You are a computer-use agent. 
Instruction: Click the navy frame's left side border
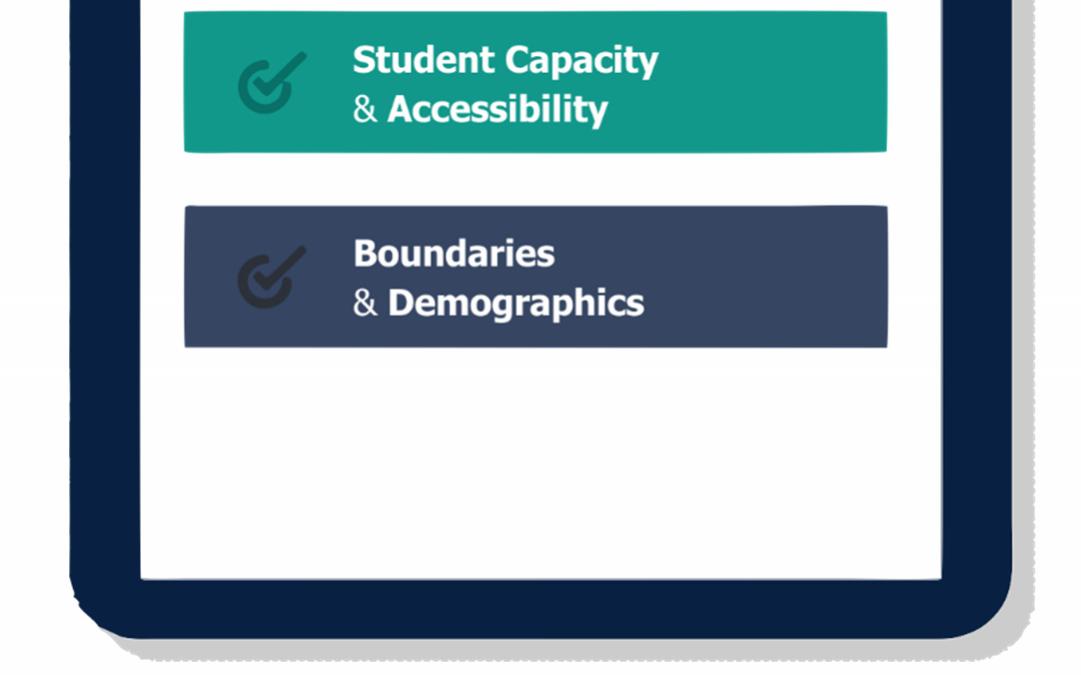(x=105, y=300)
